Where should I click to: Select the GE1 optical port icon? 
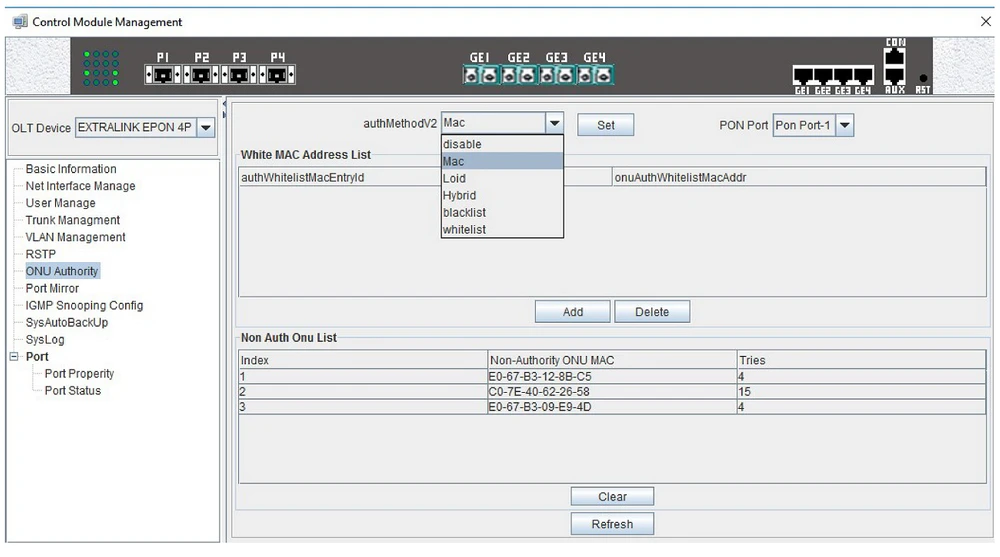(x=481, y=75)
